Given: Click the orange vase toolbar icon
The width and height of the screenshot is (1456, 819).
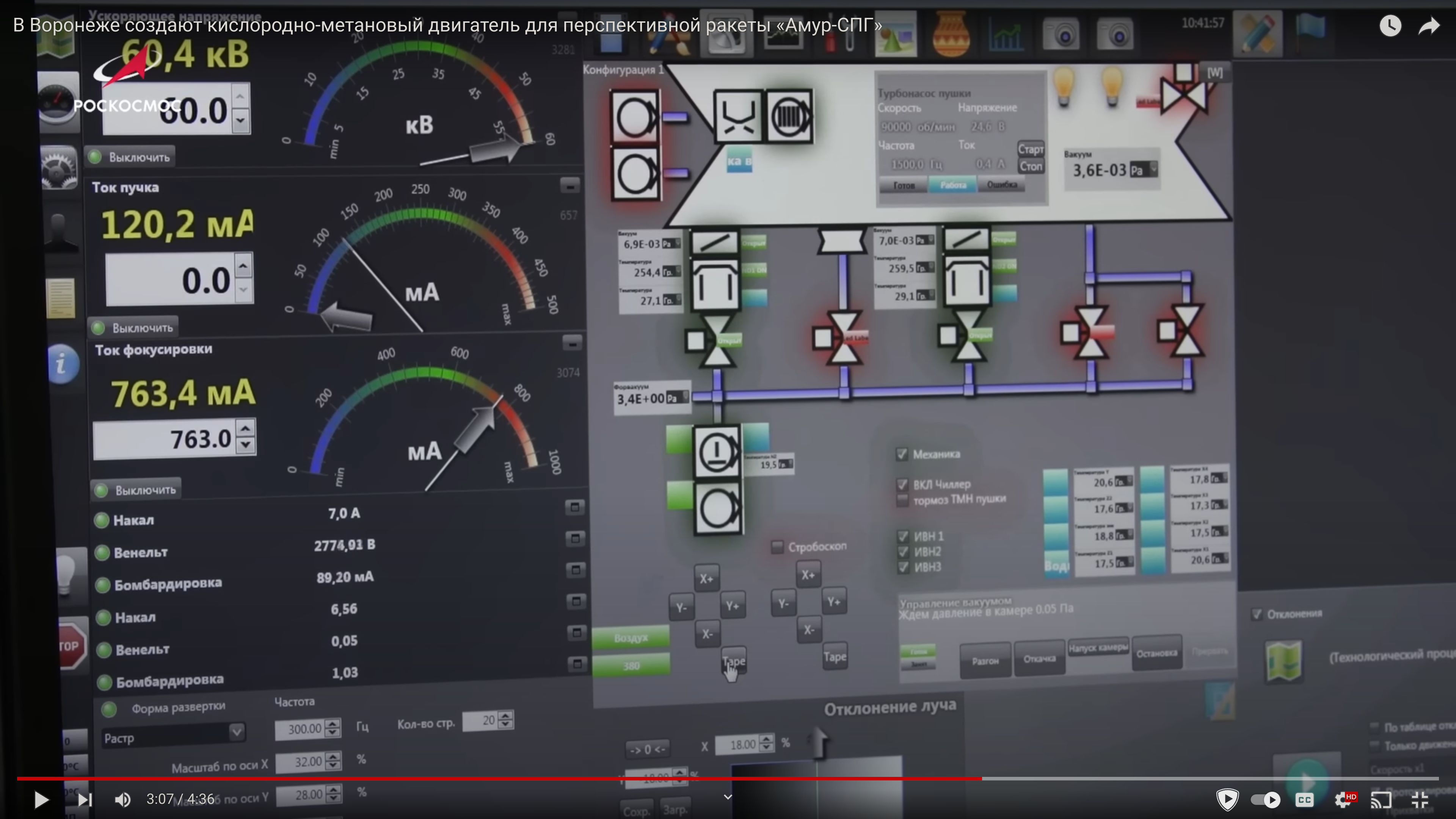Looking at the screenshot, I should [951, 35].
